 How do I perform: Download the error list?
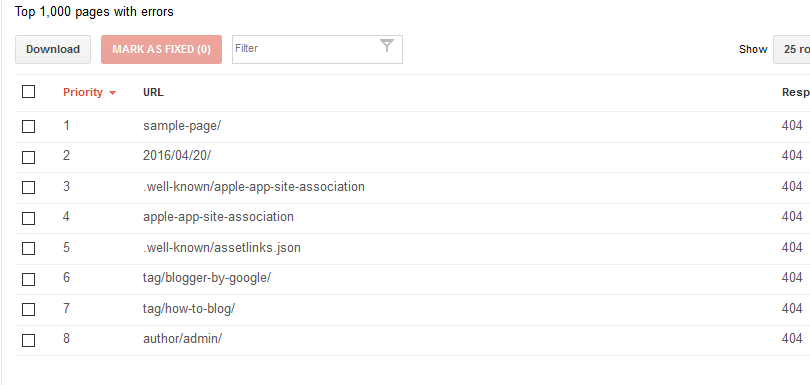coord(53,50)
